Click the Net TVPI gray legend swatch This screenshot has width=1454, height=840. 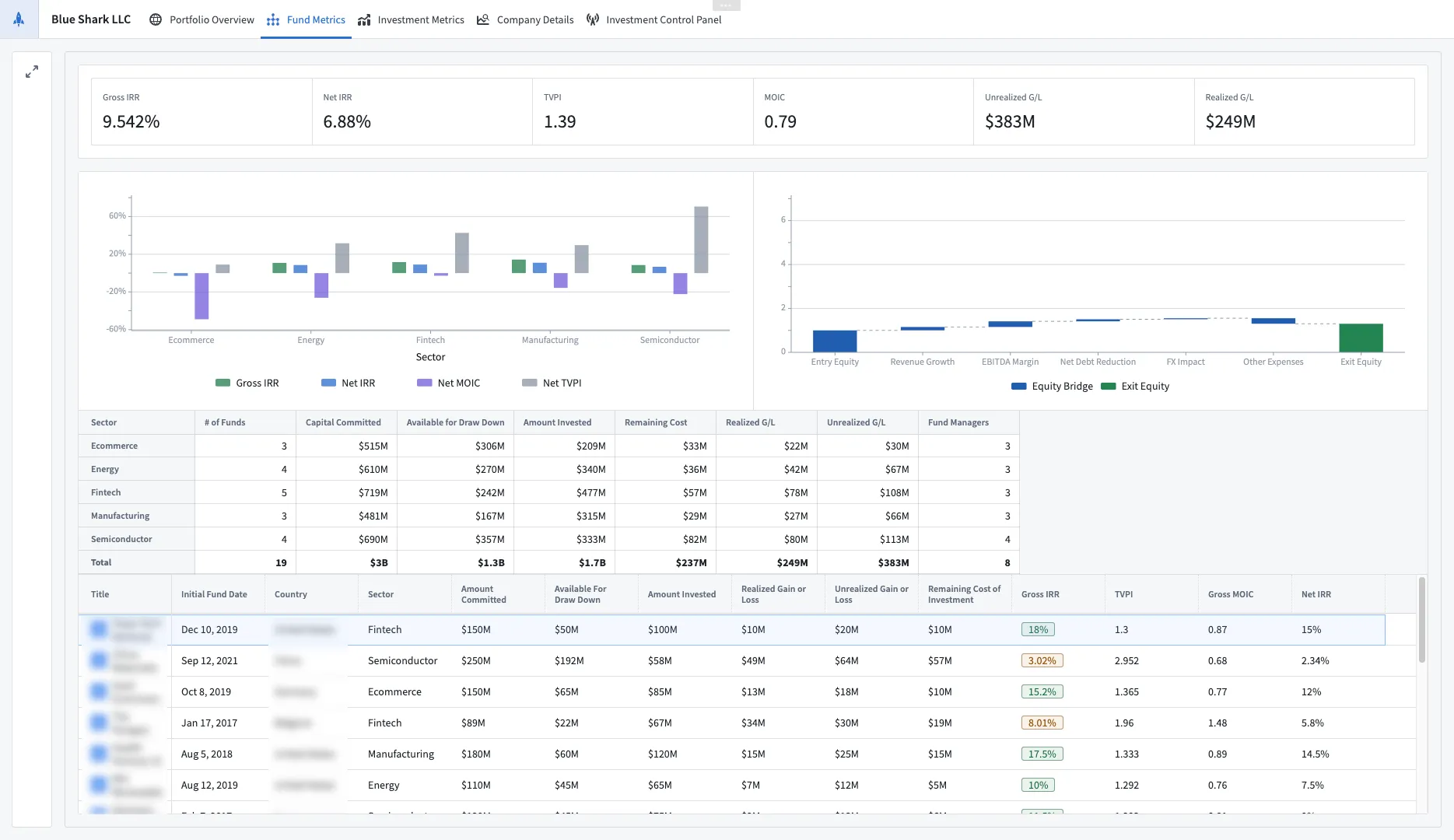point(530,383)
